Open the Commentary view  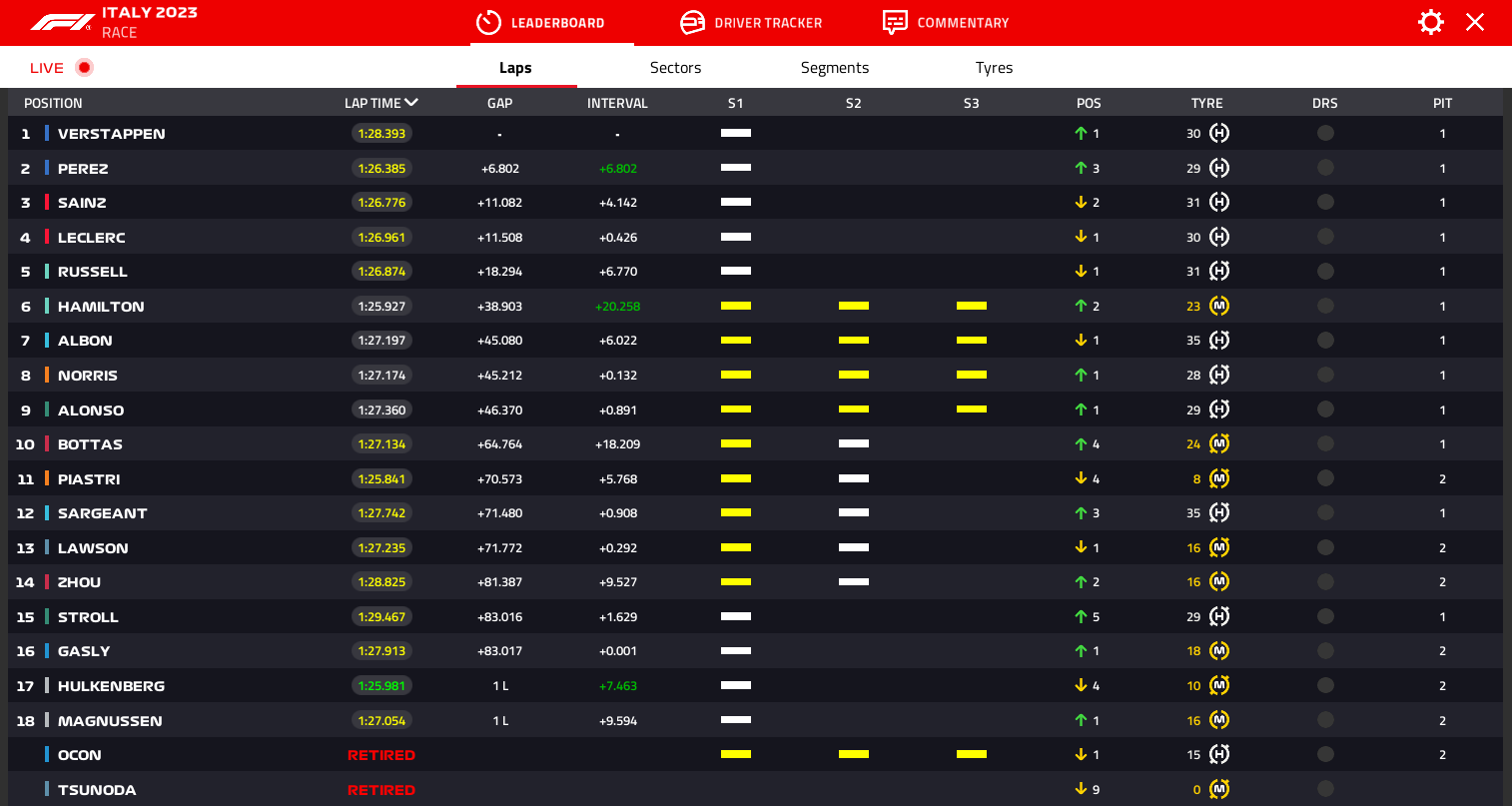point(946,22)
